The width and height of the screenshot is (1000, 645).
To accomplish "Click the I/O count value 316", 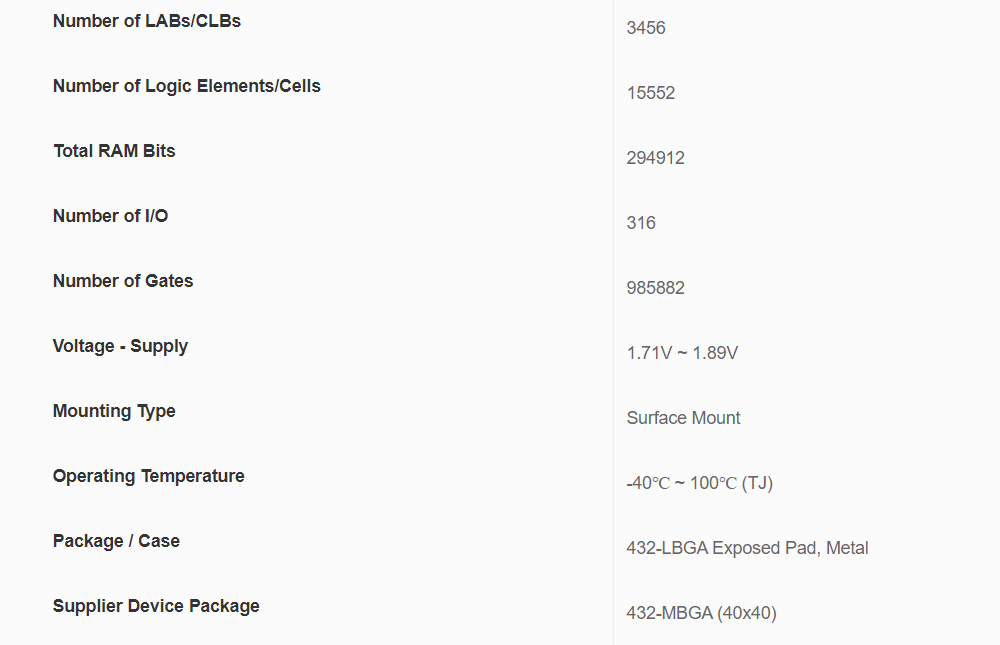I will [641, 223].
